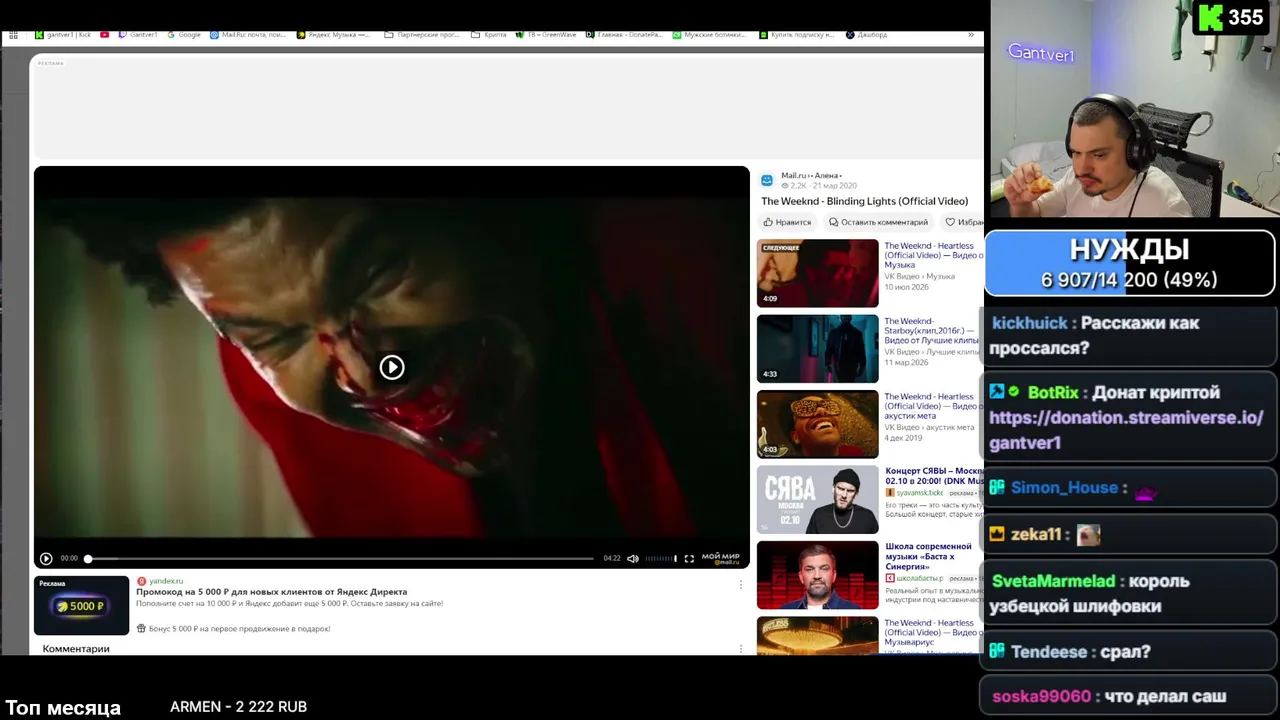Open Starboy (клип, 2016г.) title link
This screenshot has height=720, width=1280.
tap(931, 331)
